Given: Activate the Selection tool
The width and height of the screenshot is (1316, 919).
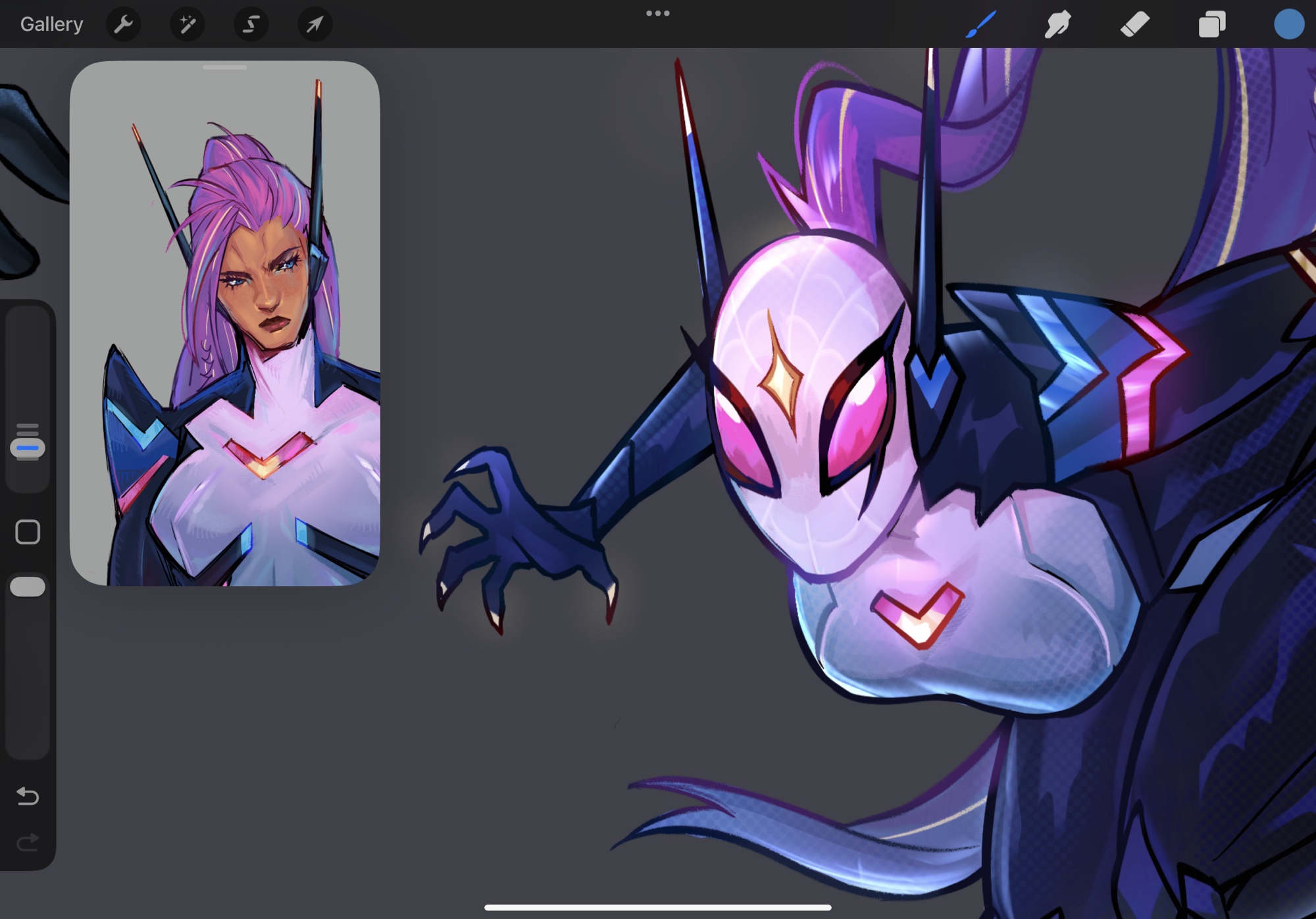Looking at the screenshot, I should 251,24.
